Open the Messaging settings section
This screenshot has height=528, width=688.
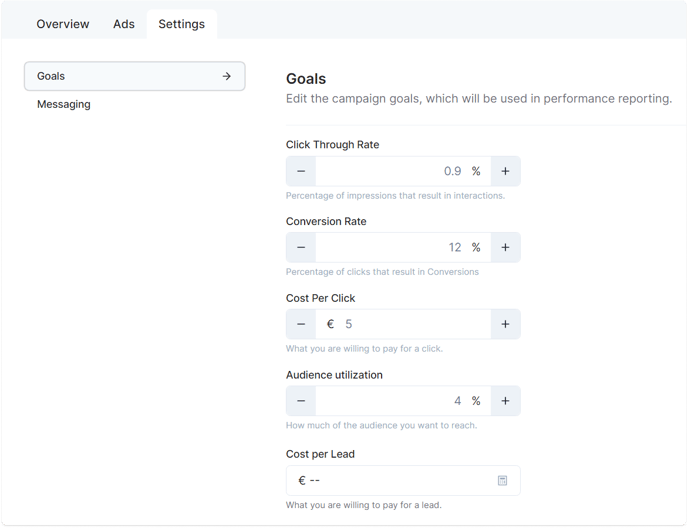point(64,104)
